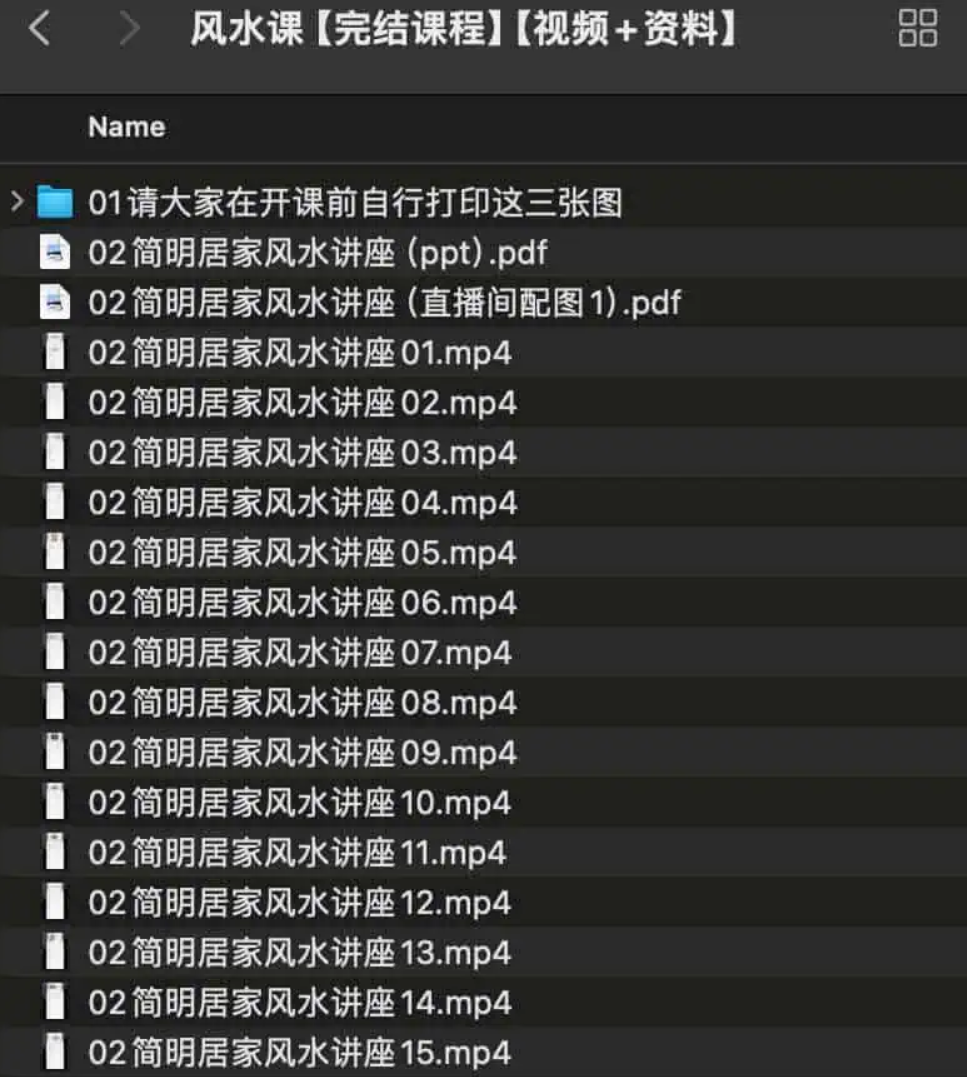Expand the 01 folder disclosure triangle
This screenshot has height=1077, width=967.
[x=16, y=202]
